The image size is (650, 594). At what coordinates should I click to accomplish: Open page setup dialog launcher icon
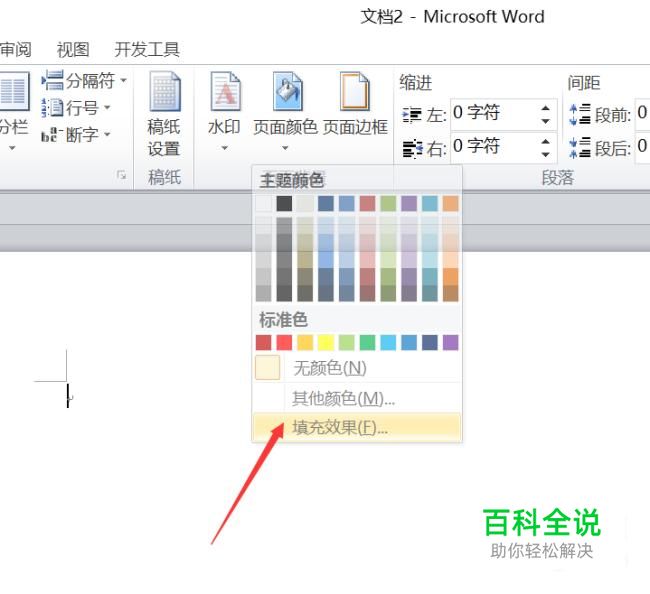121,175
